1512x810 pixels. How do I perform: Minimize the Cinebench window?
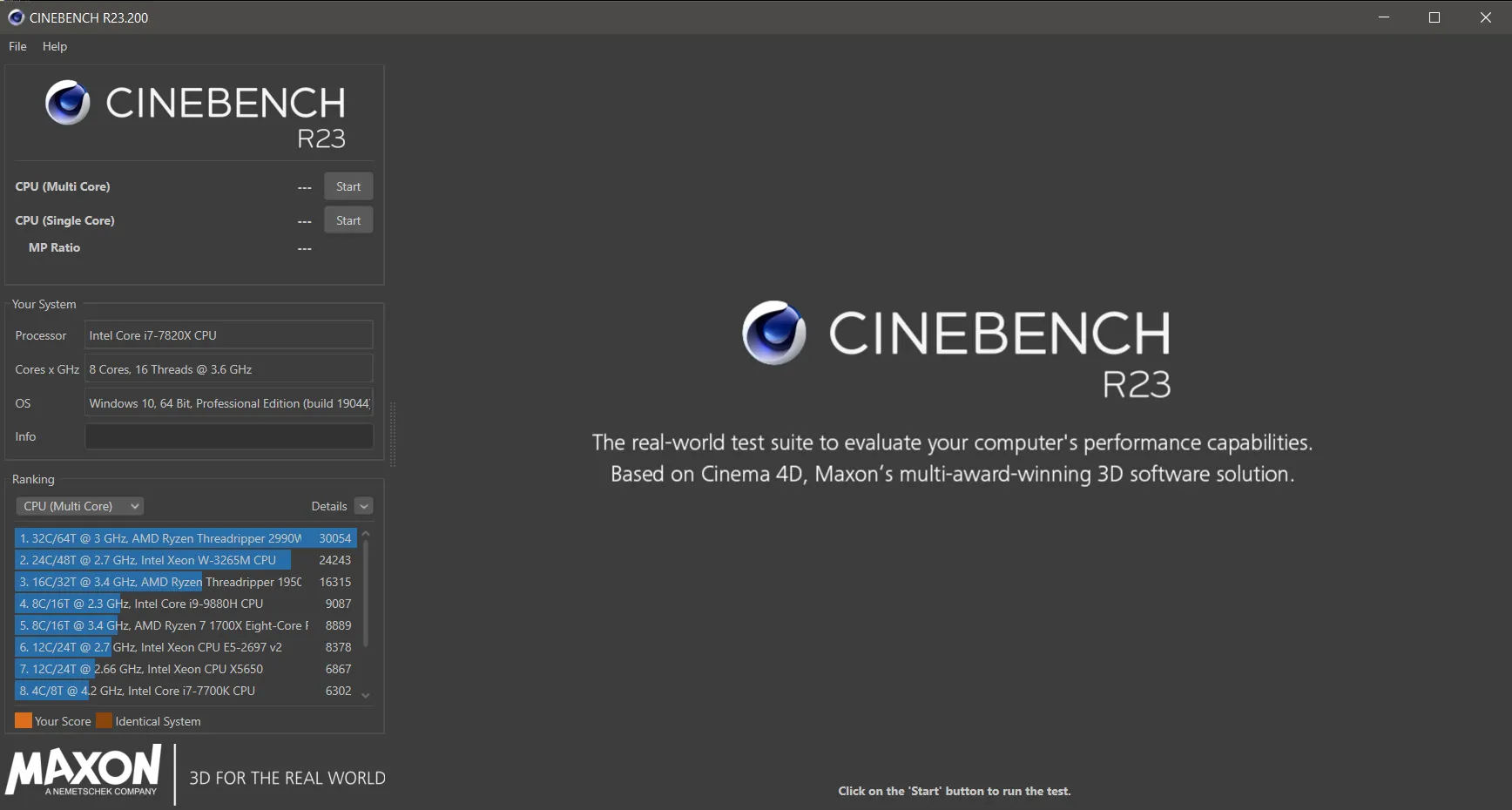click(1384, 17)
